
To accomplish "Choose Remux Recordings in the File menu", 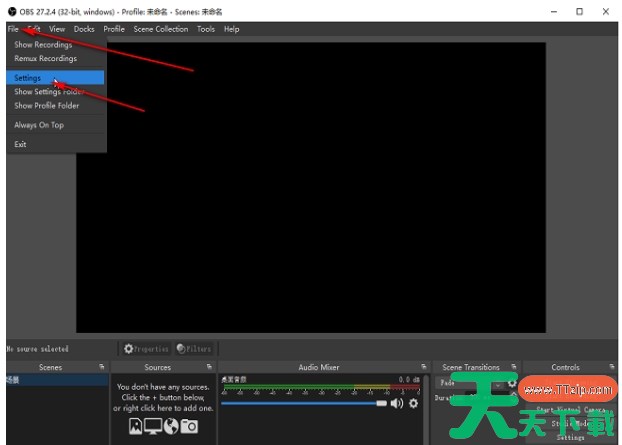I will (x=45, y=58).
